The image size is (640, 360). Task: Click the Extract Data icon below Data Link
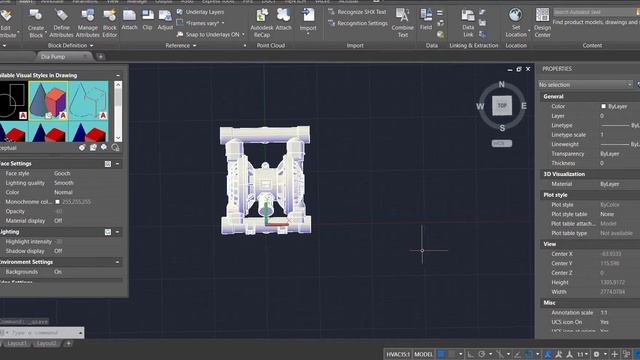[x=482, y=34]
